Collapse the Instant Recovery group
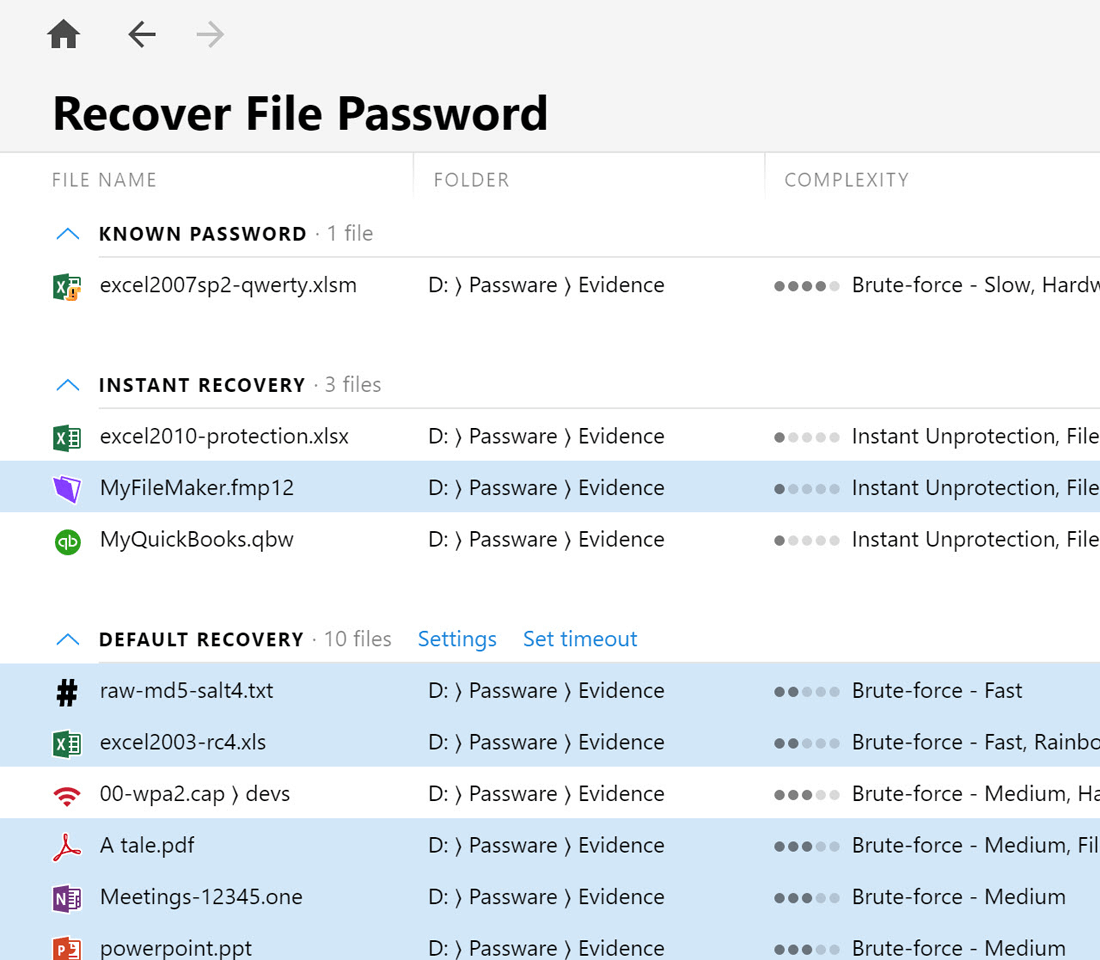 coord(67,385)
